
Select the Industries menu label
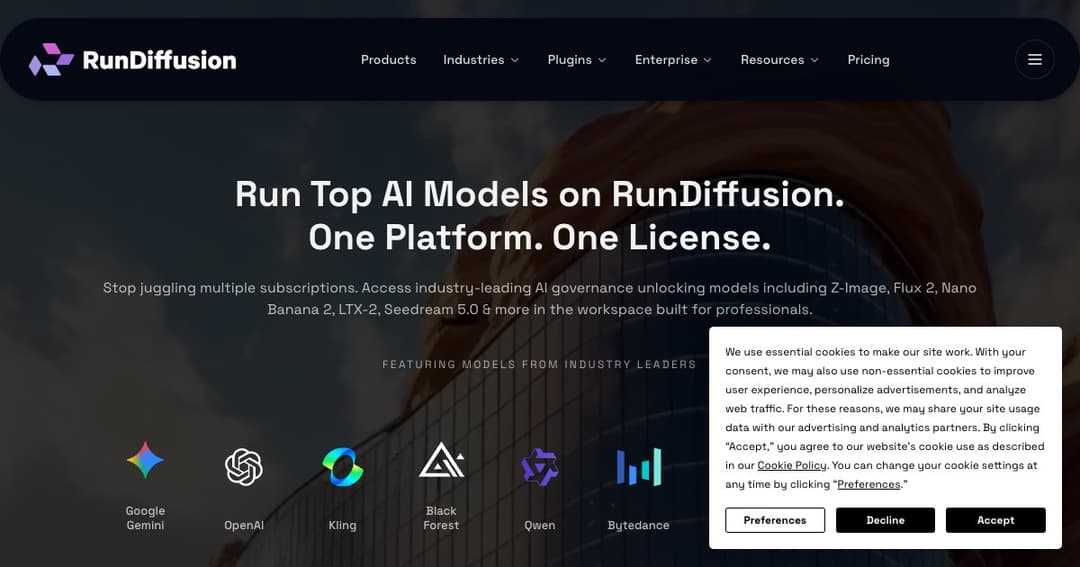click(x=474, y=60)
